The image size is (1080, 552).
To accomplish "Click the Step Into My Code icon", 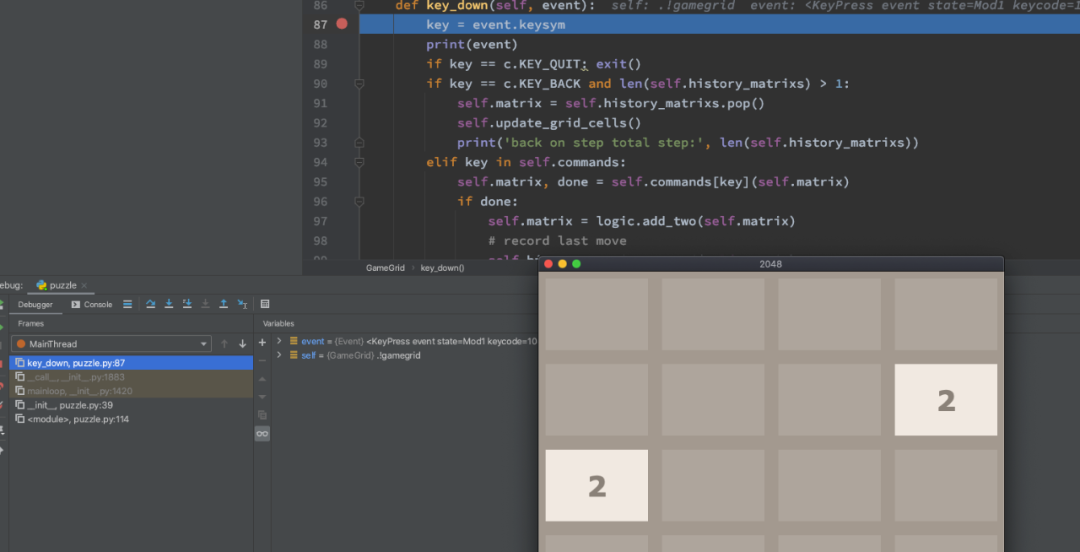I will [187, 304].
